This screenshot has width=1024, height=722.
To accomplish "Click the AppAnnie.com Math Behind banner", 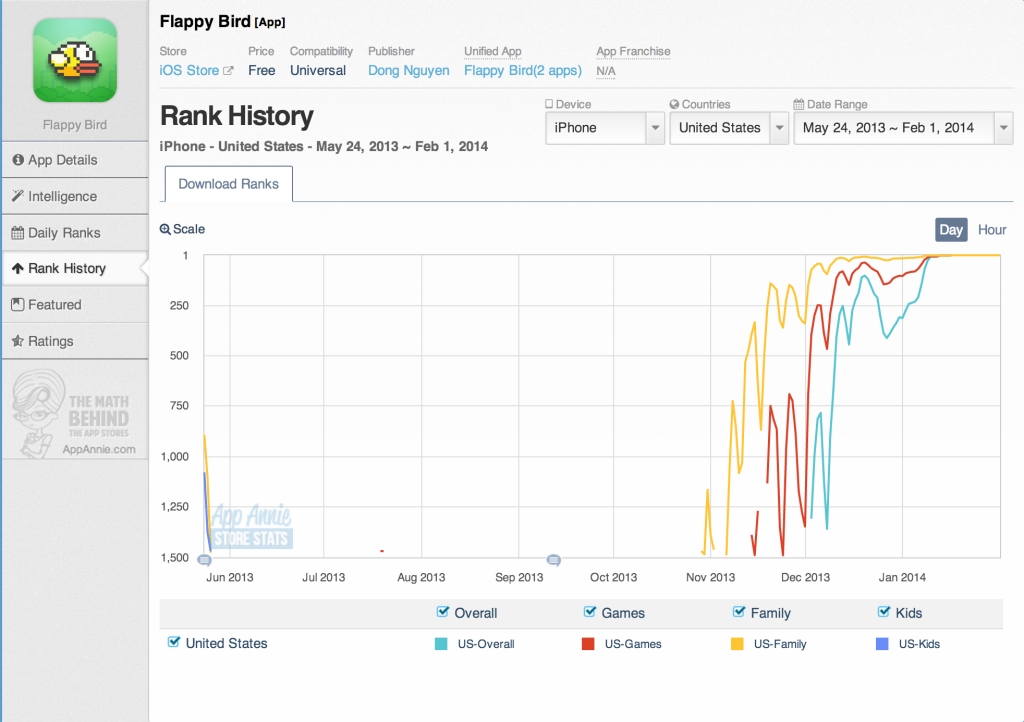I will tap(75, 413).
